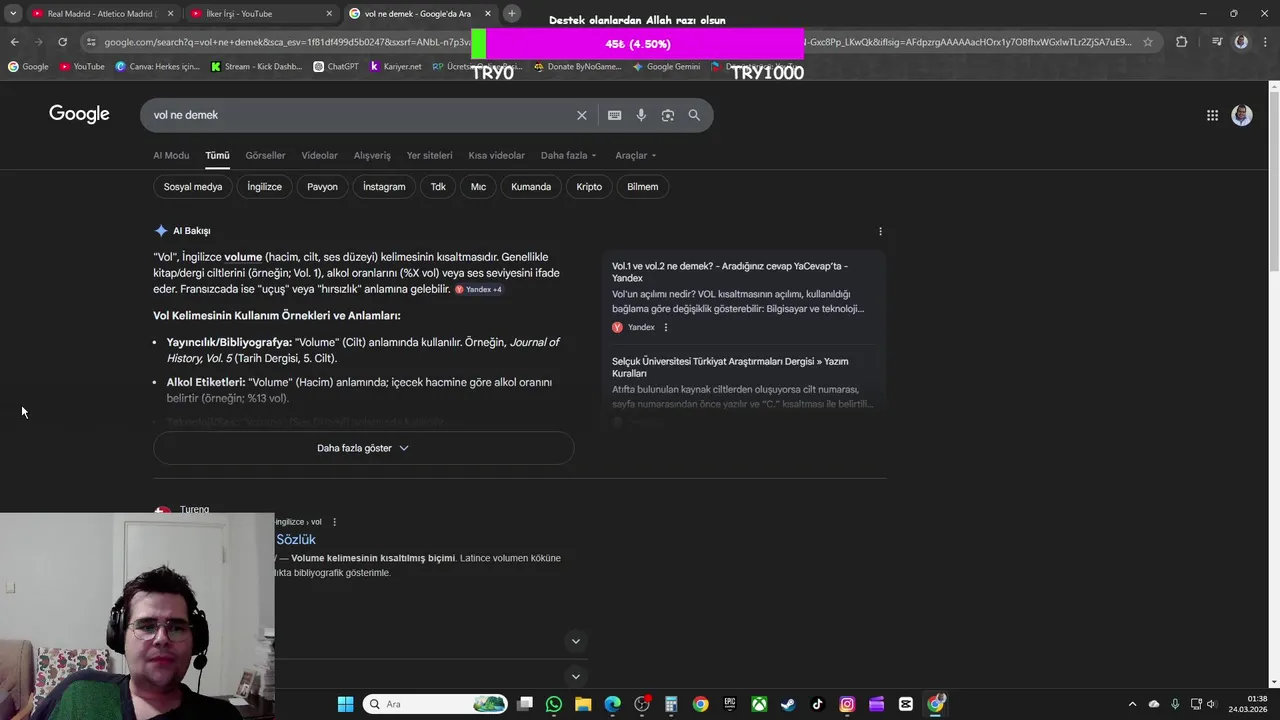The width and height of the screenshot is (1280, 720).
Task: Open the ChatGPT bookmark
Action: click(336, 67)
